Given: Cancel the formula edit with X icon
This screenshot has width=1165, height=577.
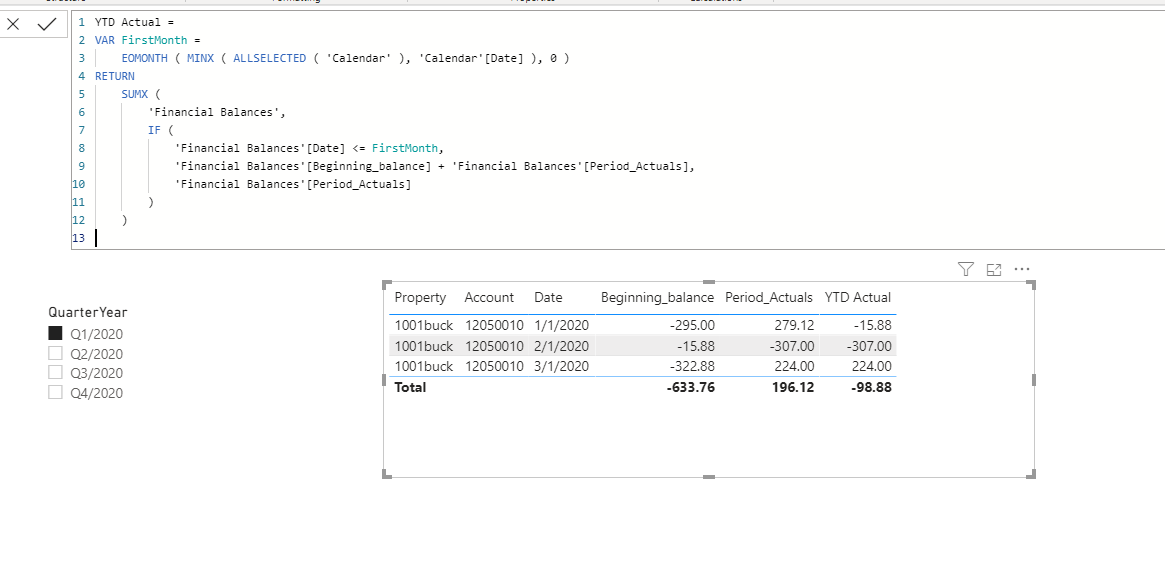Looking at the screenshot, I should (x=13, y=25).
